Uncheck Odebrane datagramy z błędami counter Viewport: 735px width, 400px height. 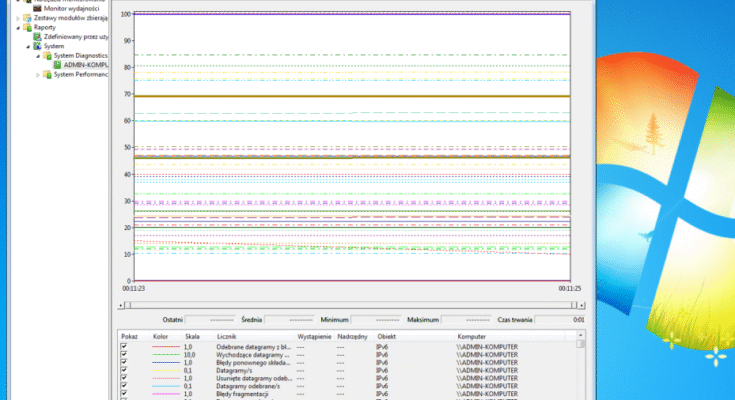pyautogui.click(x=124, y=345)
